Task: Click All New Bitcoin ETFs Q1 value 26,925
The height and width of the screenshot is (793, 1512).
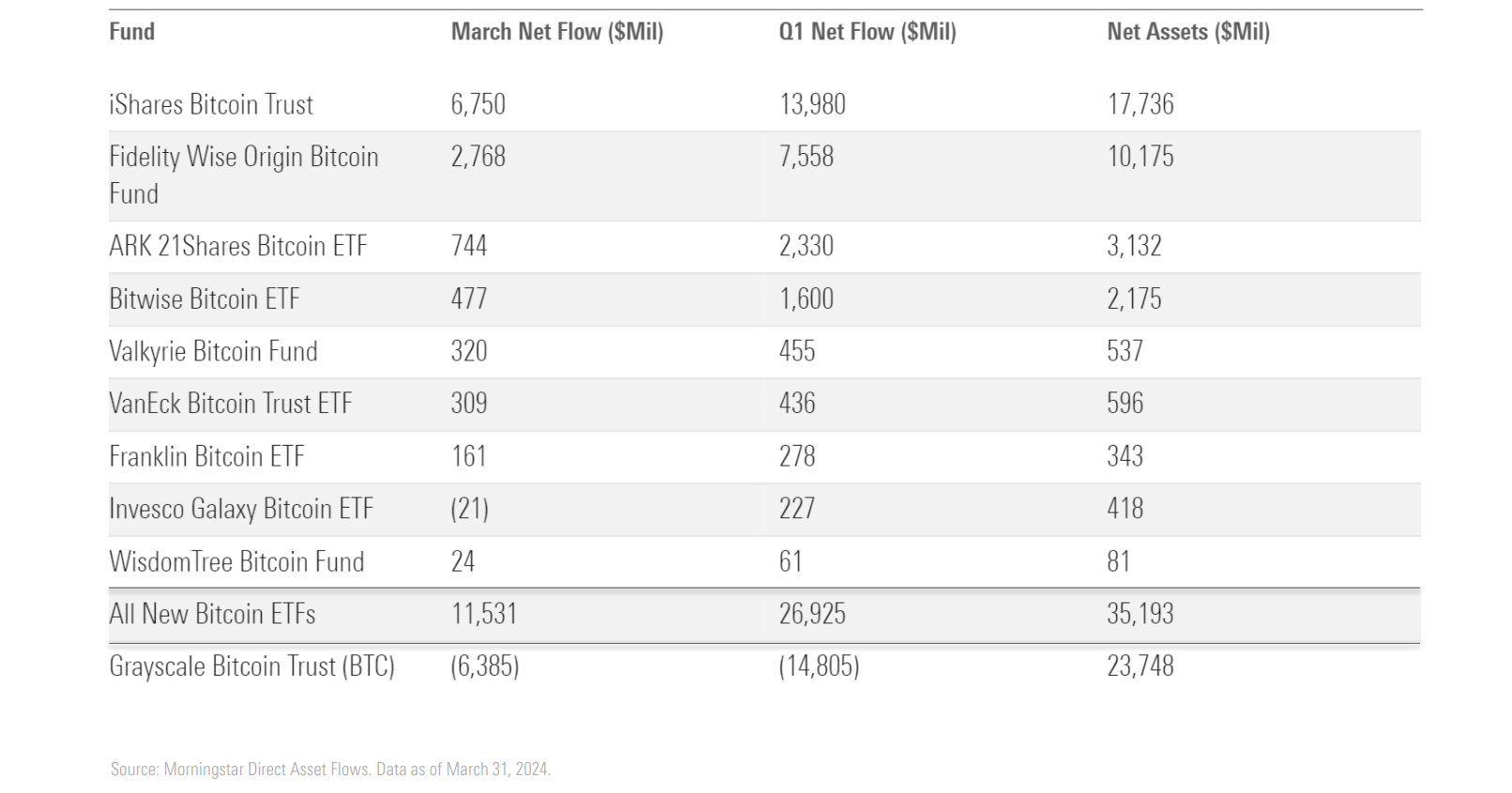Action: pos(812,614)
